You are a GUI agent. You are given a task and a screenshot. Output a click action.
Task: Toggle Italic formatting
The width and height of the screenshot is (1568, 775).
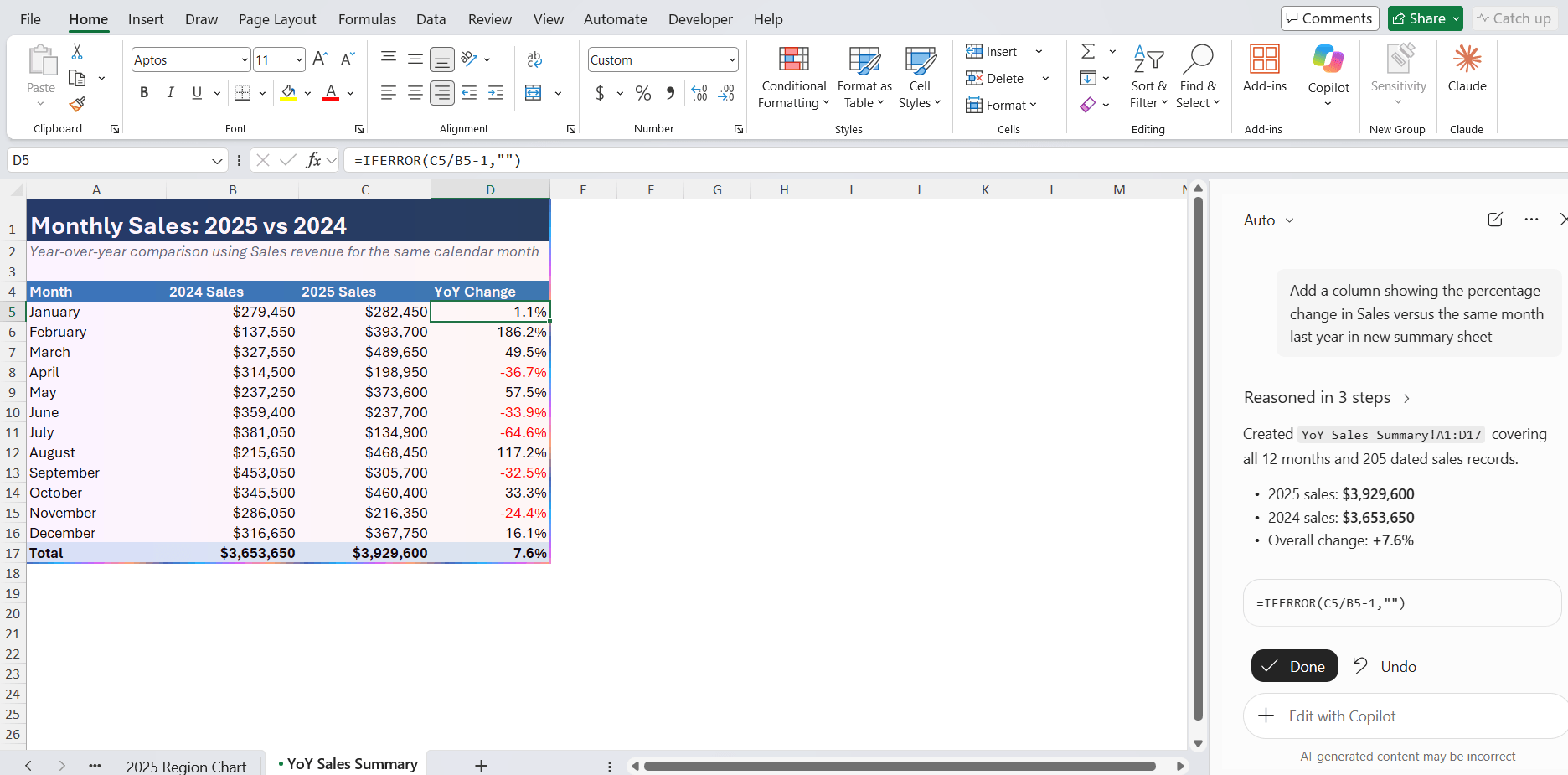(170, 92)
